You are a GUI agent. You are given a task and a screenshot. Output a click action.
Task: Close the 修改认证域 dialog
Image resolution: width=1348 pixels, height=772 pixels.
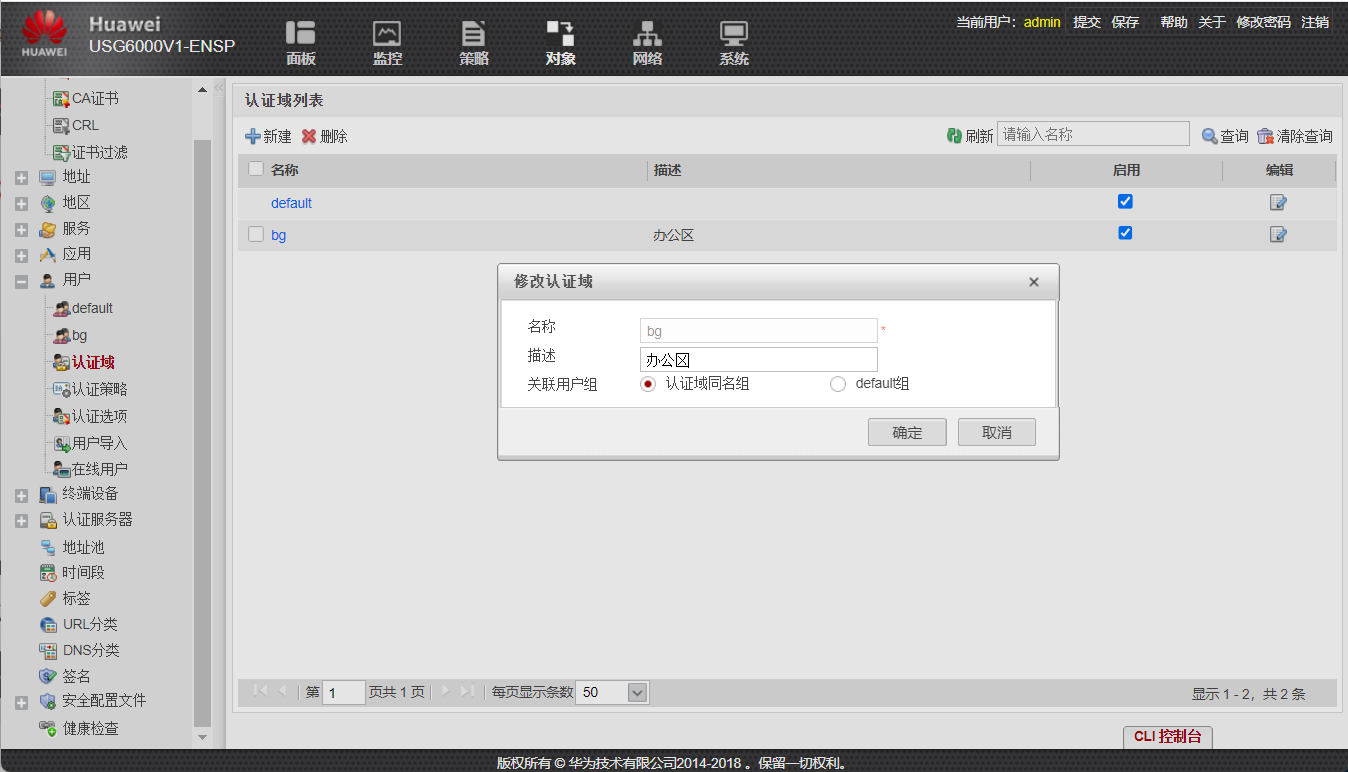pos(1034,282)
